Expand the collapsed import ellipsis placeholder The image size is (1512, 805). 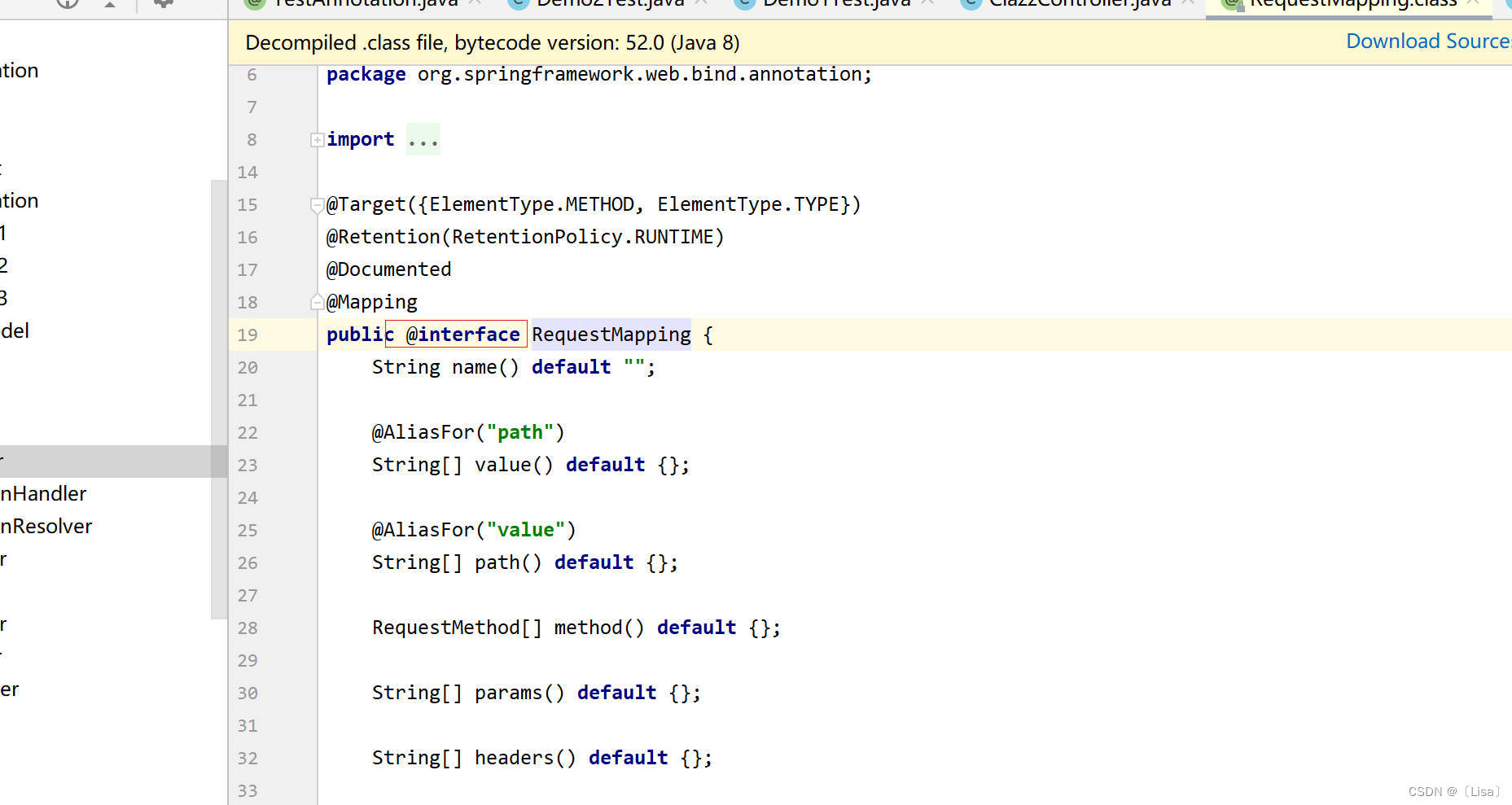423,140
